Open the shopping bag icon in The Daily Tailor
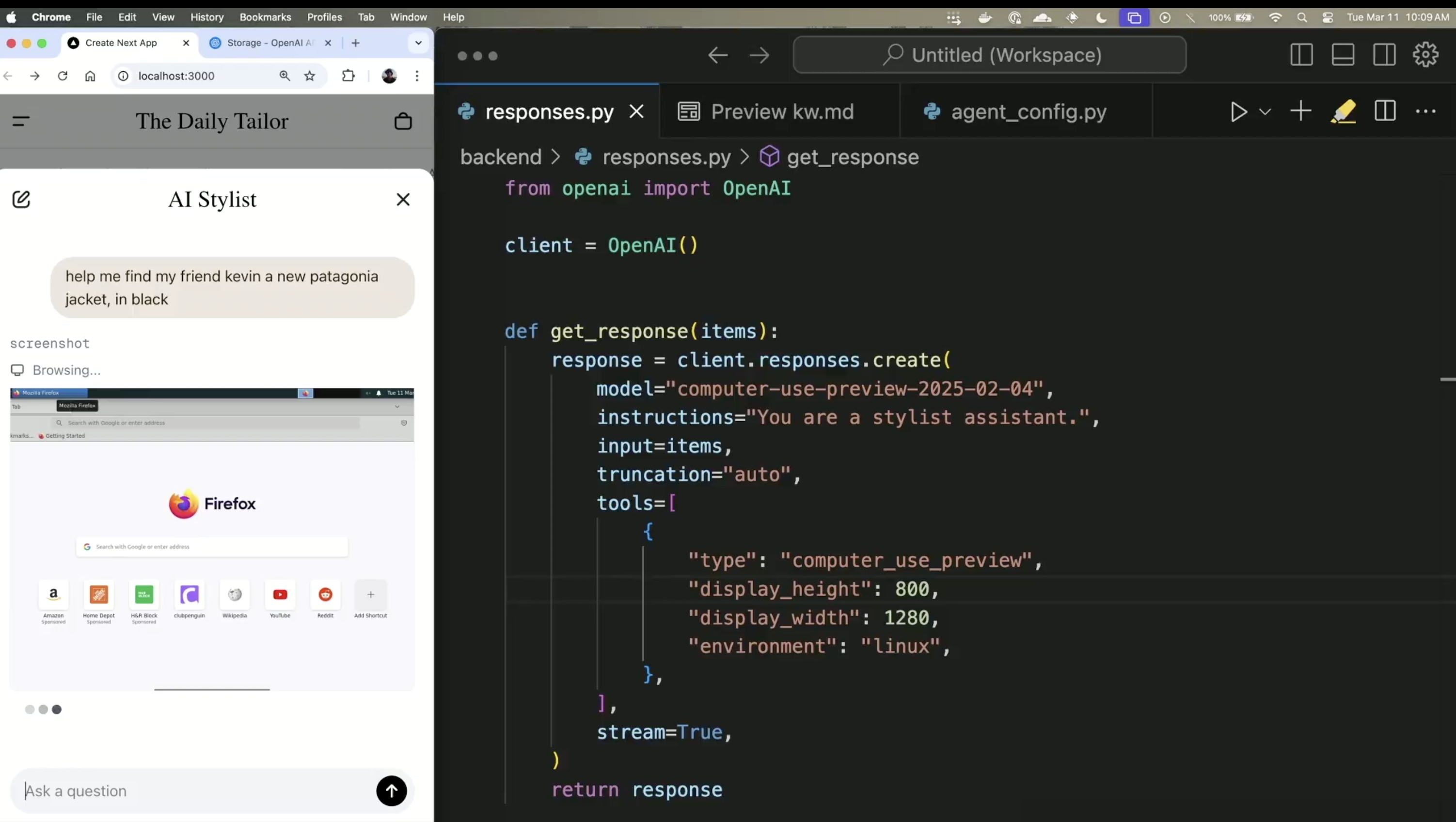Image resolution: width=1456 pixels, height=822 pixels. (x=403, y=121)
